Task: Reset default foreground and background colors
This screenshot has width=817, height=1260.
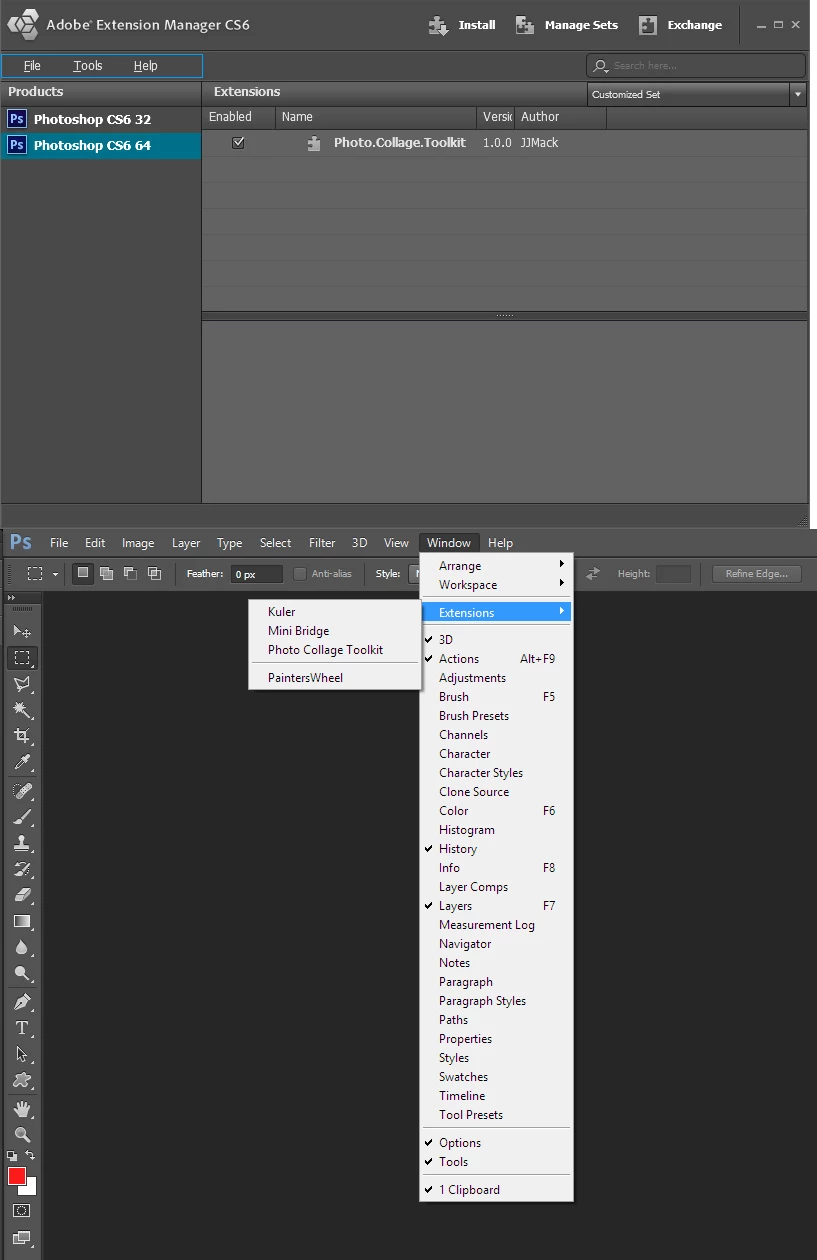Action: click(12, 1156)
